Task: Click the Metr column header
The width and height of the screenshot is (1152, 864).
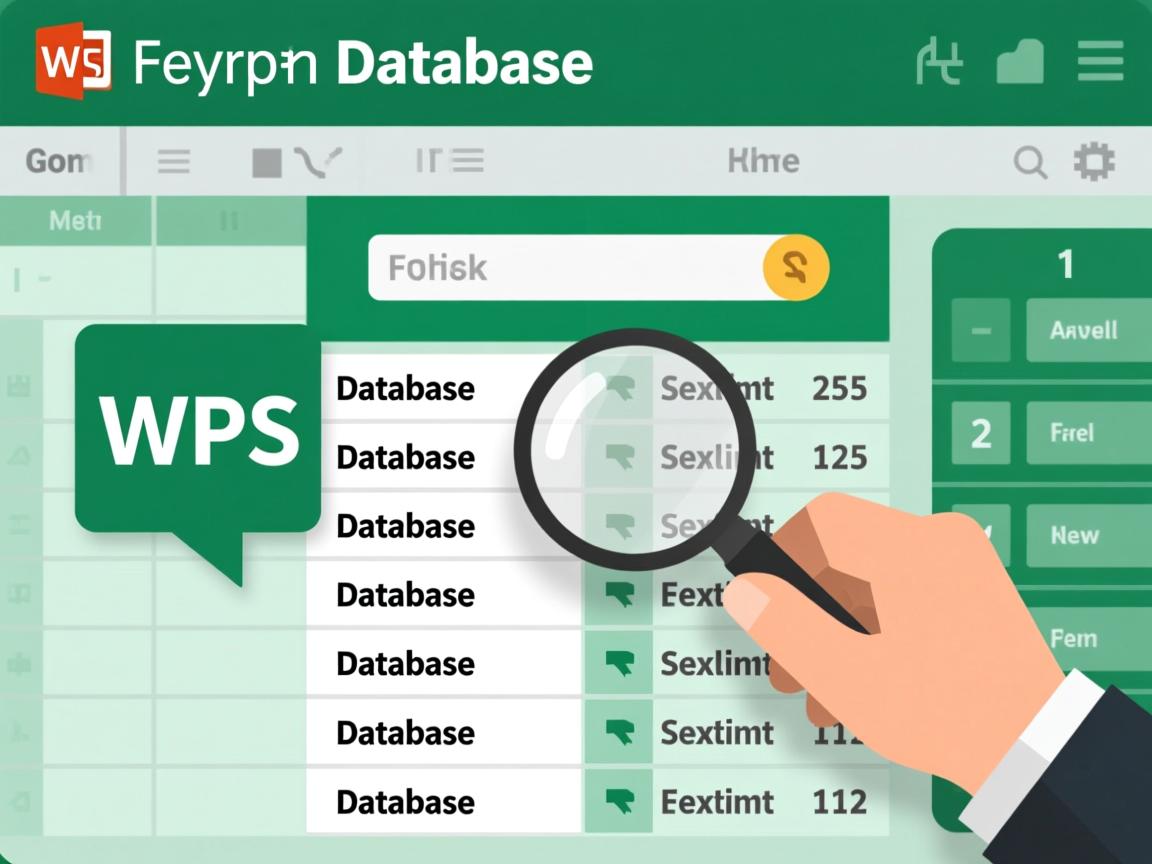Action: pos(75,220)
